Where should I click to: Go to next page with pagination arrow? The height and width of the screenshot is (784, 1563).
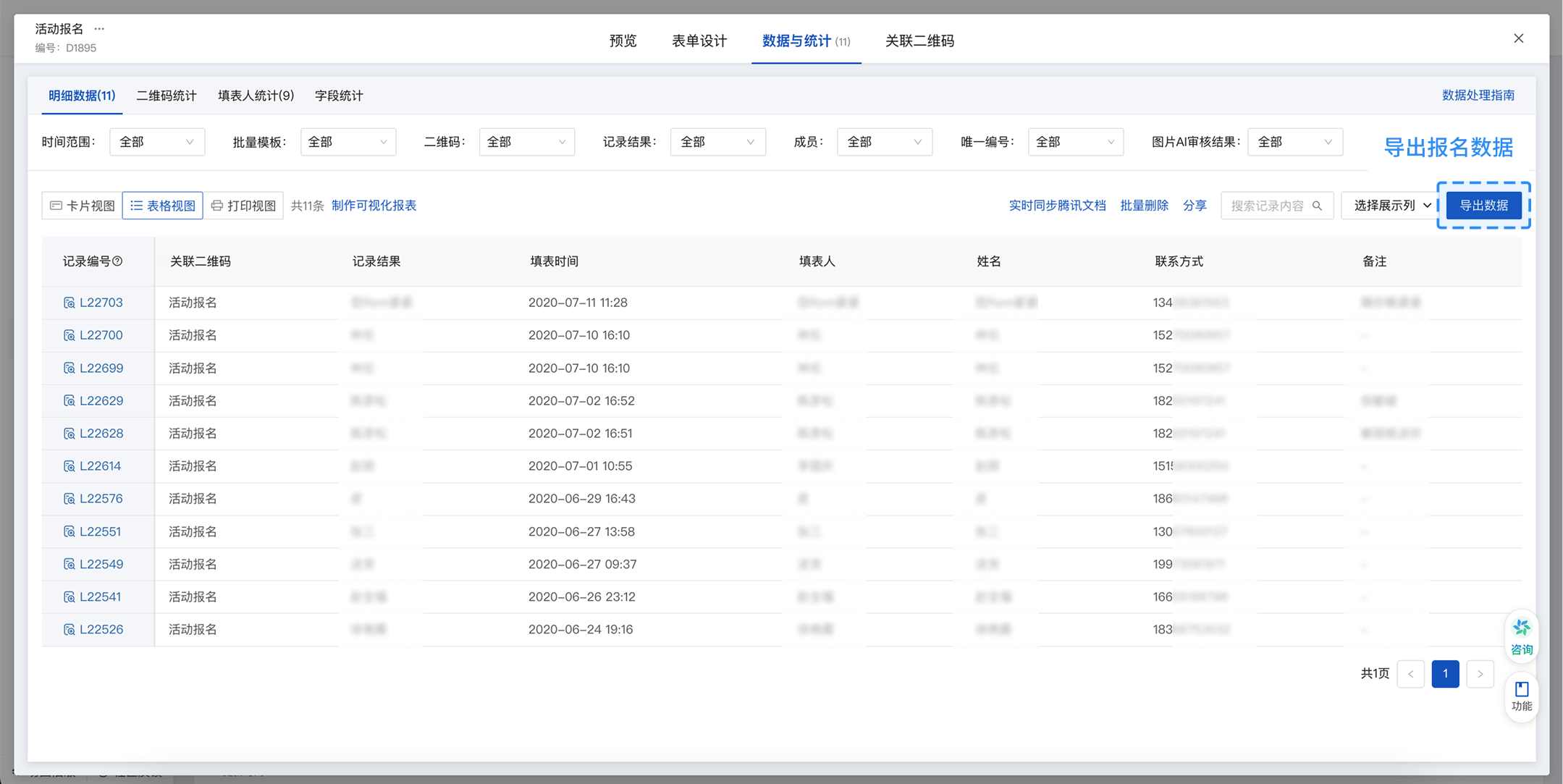coord(1480,674)
